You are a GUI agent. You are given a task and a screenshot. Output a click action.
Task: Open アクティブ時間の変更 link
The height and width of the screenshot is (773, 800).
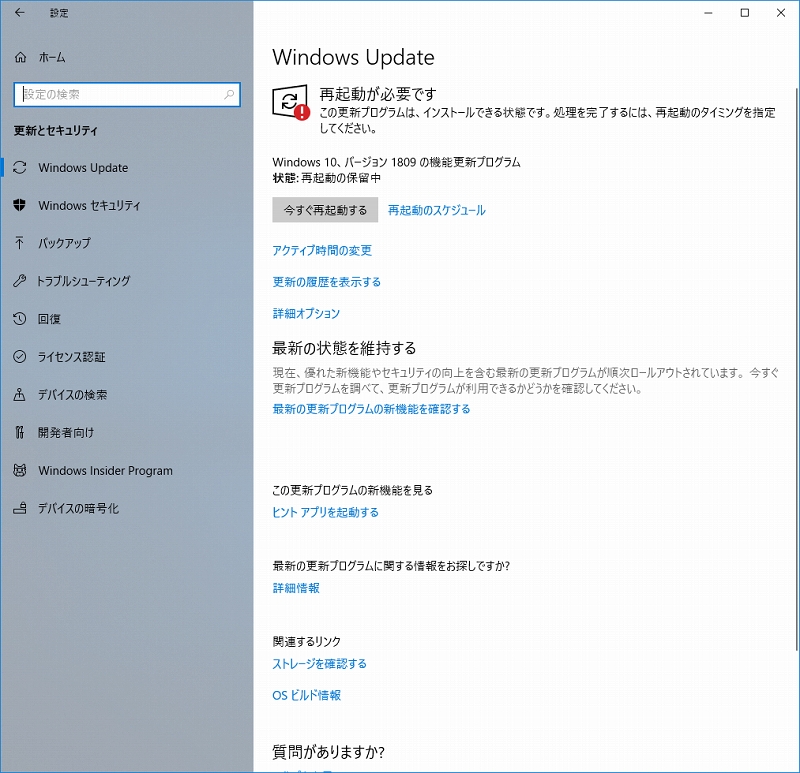coord(322,251)
